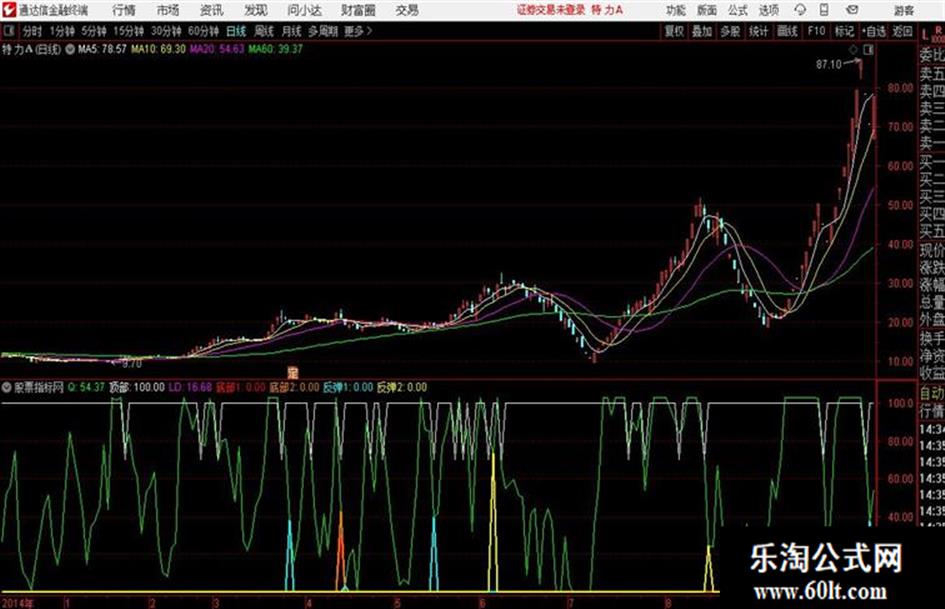
Task: Click the 返回 back button
Action: [x=902, y=31]
